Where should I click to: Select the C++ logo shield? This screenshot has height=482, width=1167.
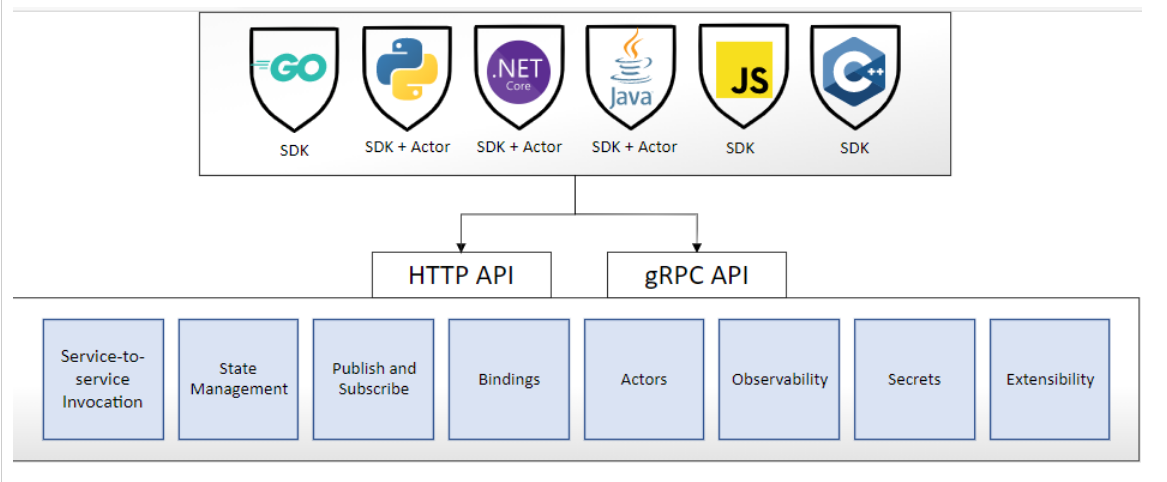coord(855,77)
